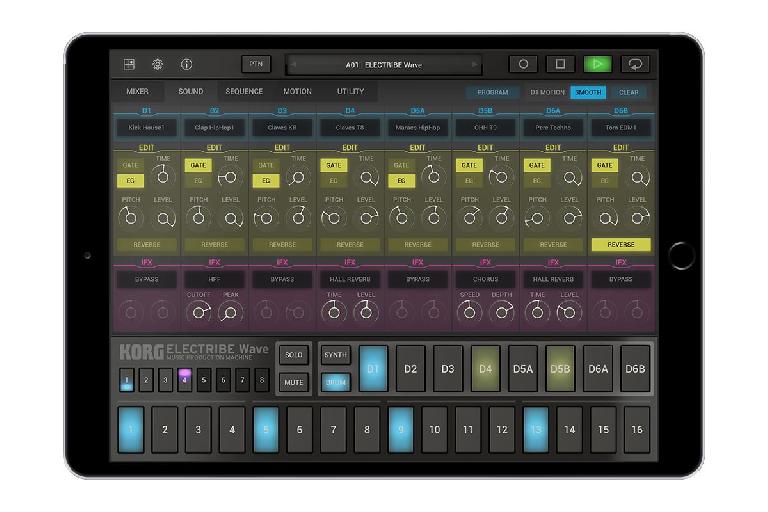This screenshot has height=512, width=768.
Task: Toggle sequencer step 13
Action: (536, 429)
